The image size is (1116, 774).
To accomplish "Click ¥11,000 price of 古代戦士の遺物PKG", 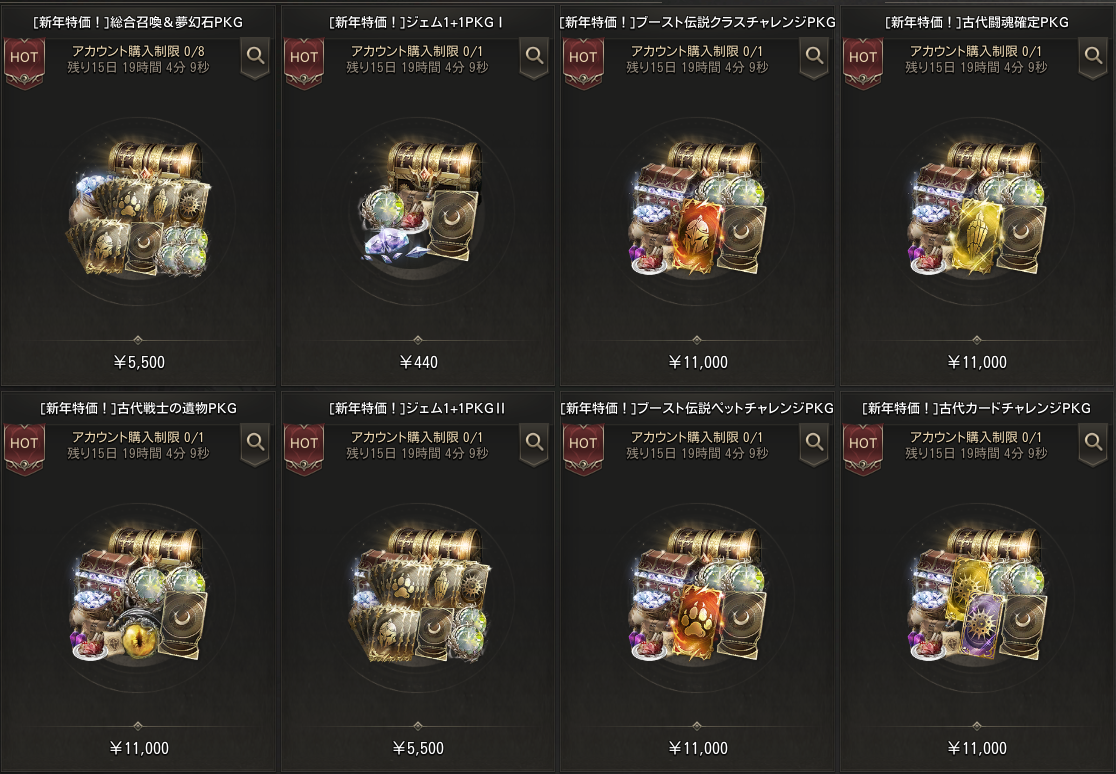I will (139, 748).
